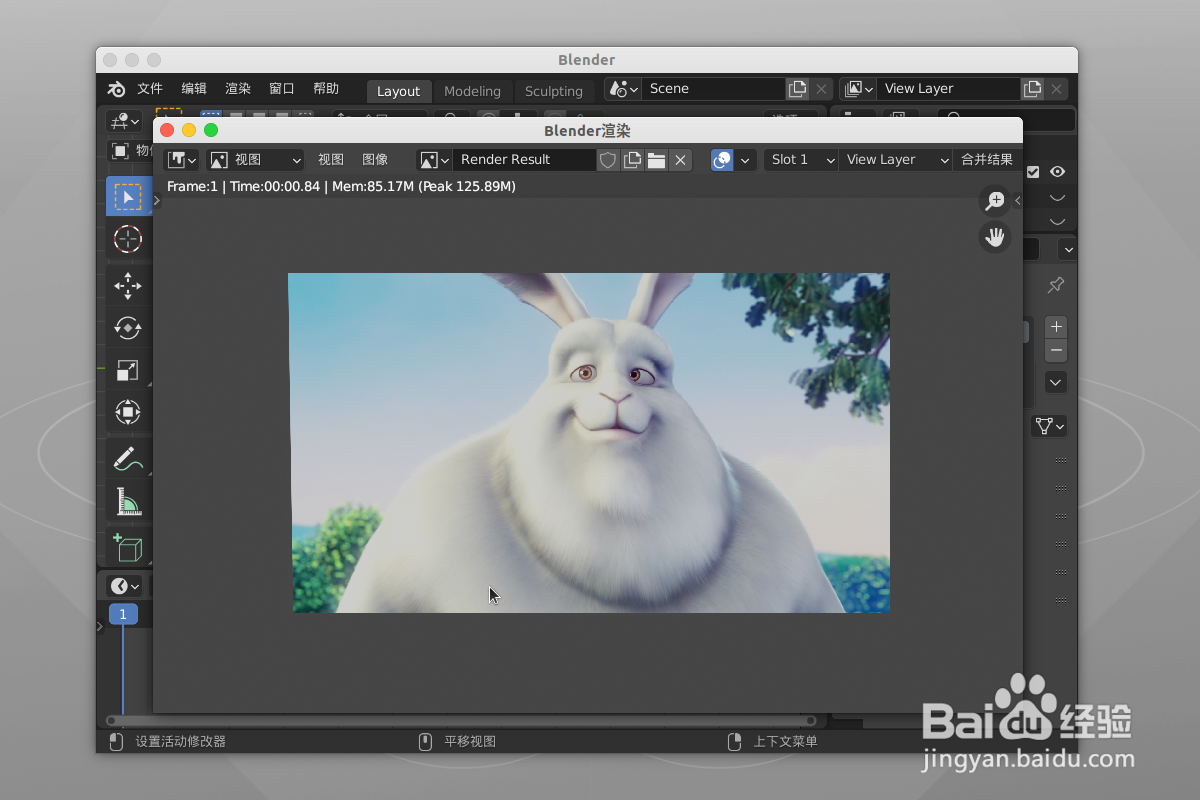Click the pin icon in properties panel
Image resolution: width=1200 pixels, height=800 pixels.
click(x=1055, y=286)
